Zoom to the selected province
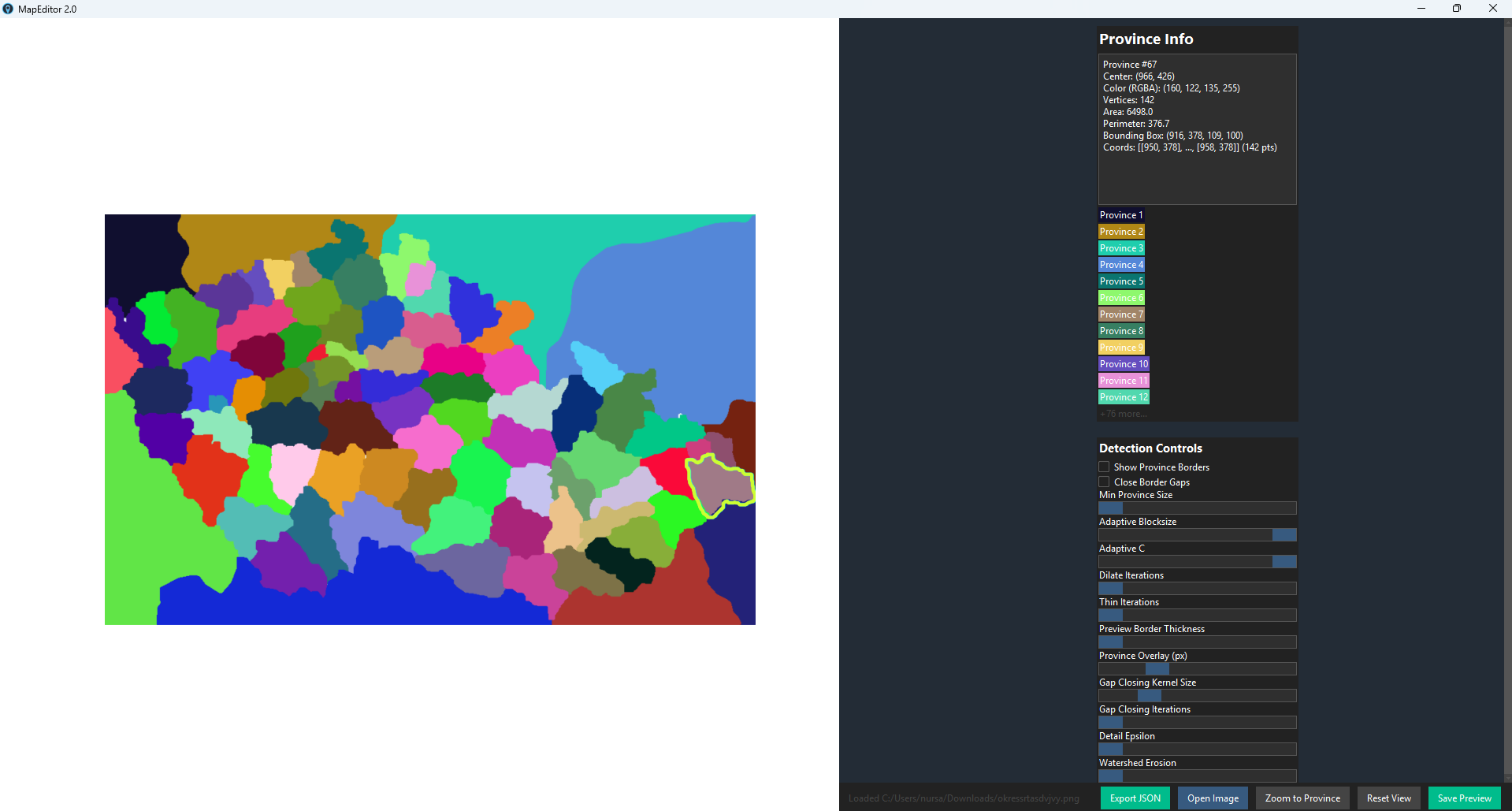This screenshot has height=811, width=1512. (x=1302, y=798)
